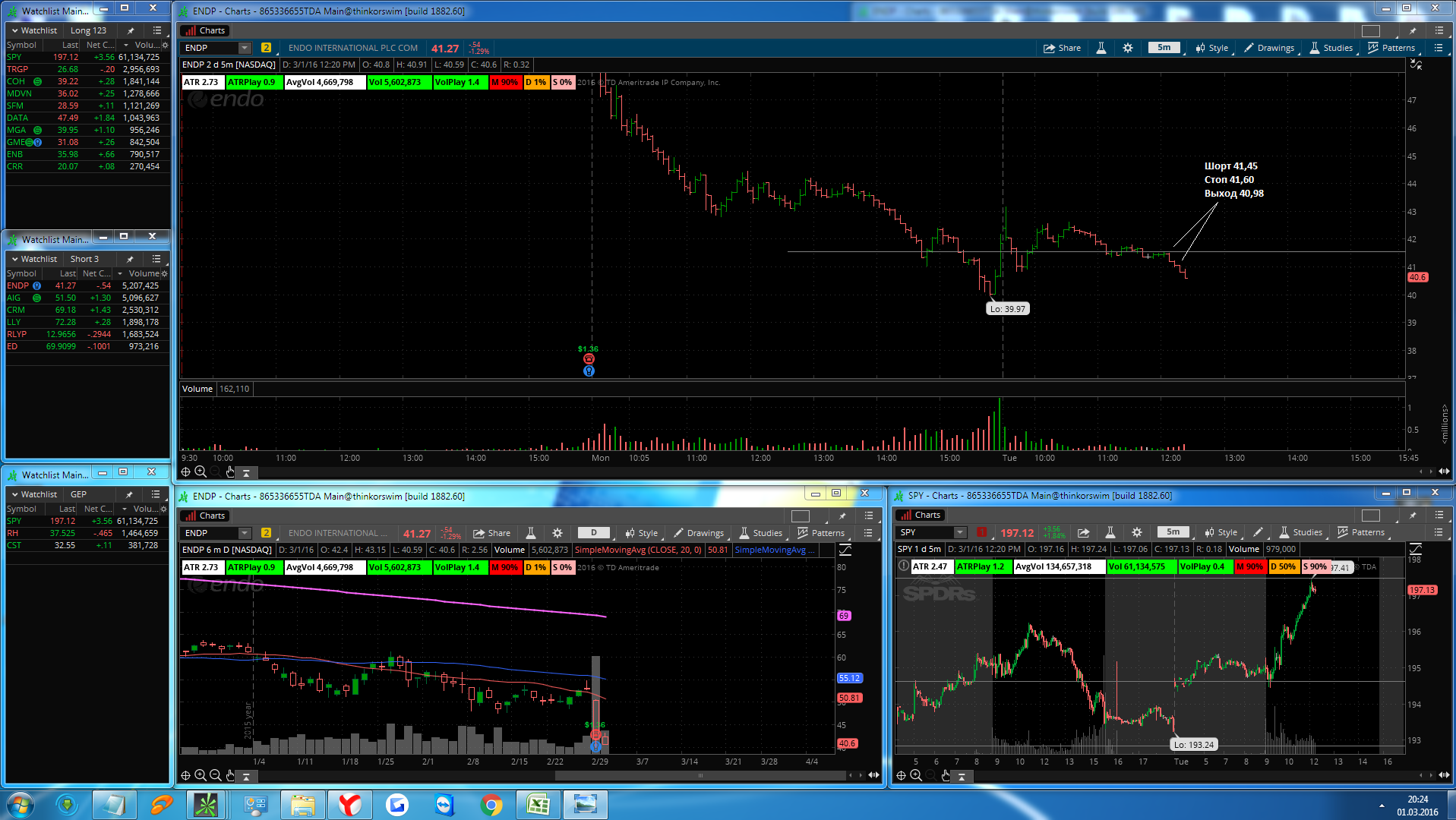Select crosshair pan tool in main ENDP chart
Image resolution: width=1456 pixels, height=820 pixels.
(185, 472)
